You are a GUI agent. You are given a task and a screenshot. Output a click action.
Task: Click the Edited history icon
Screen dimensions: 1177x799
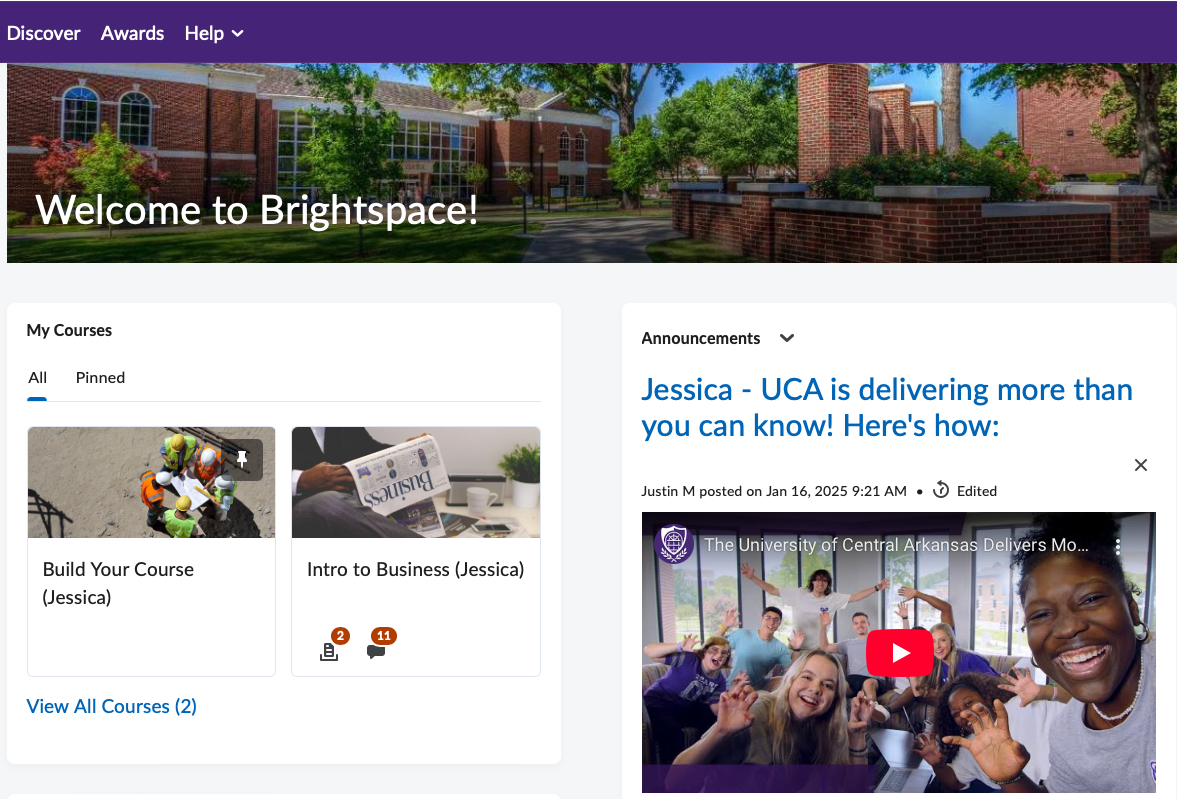940,490
